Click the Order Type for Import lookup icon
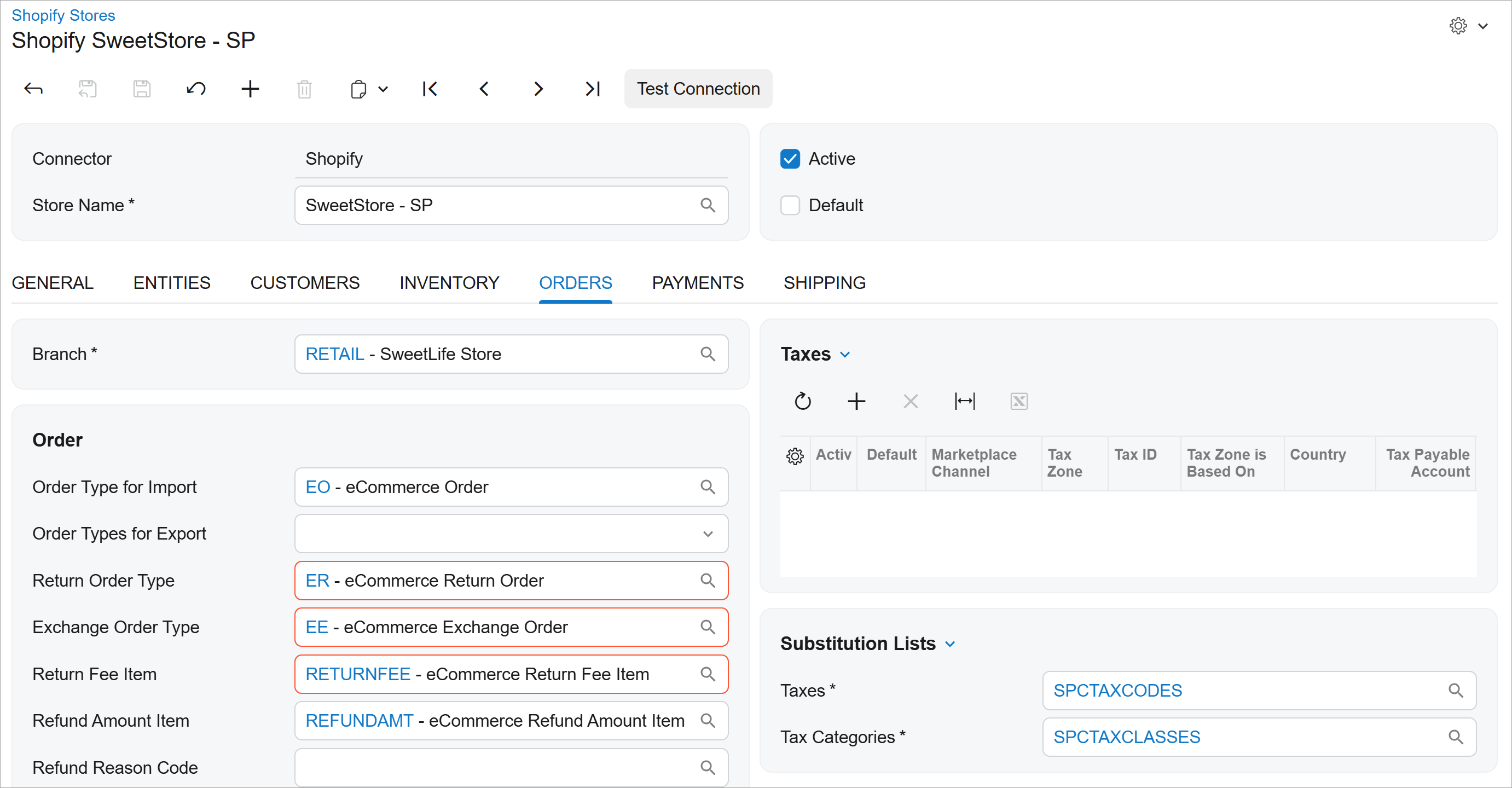The height and width of the screenshot is (788, 1512). click(x=707, y=486)
